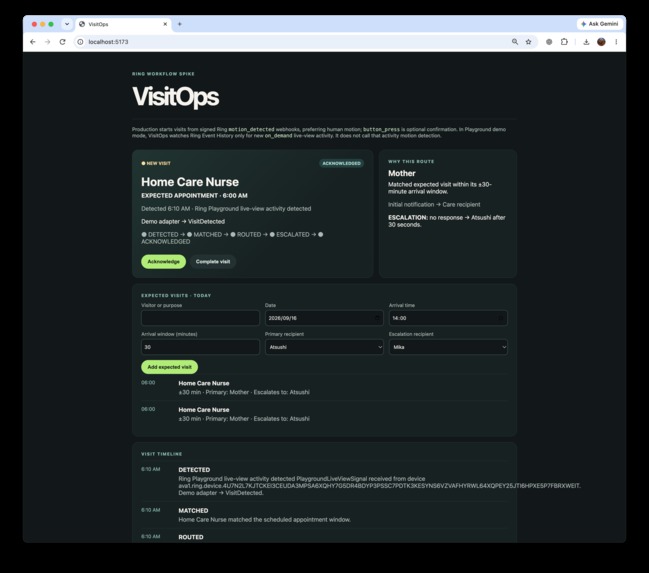Image resolution: width=649 pixels, height=573 pixels.
Task: Open the zoom magnifier in address bar
Action: click(x=515, y=42)
